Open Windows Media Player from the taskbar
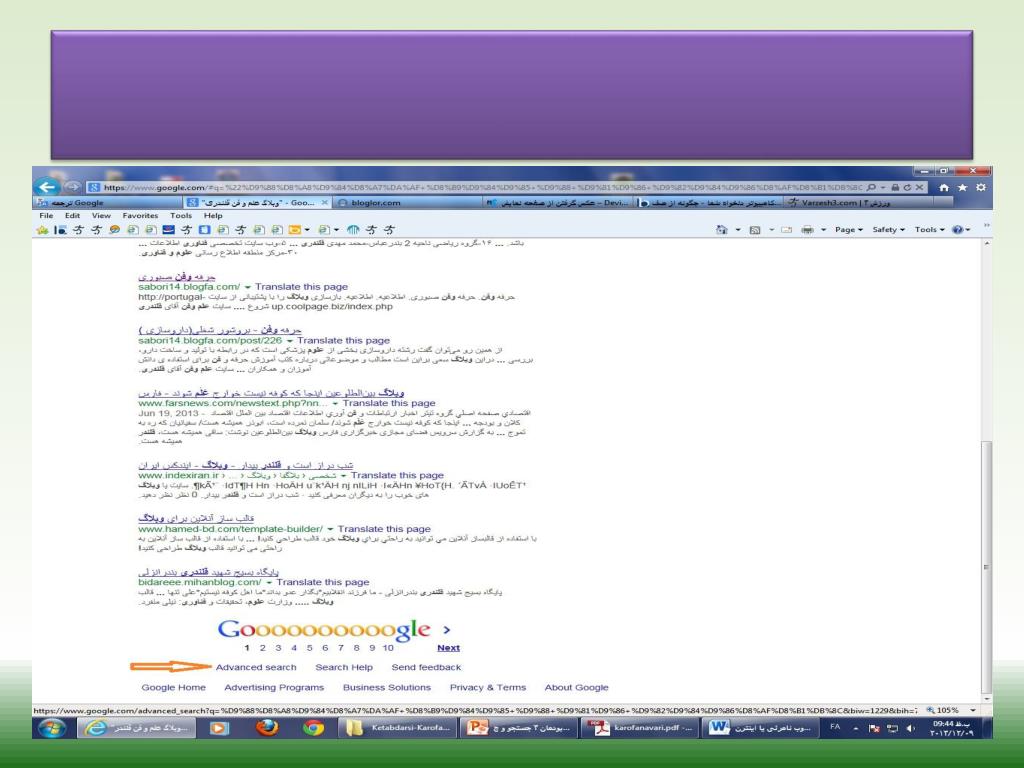This screenshot has width=1024, height=768. tap(219, 728)
